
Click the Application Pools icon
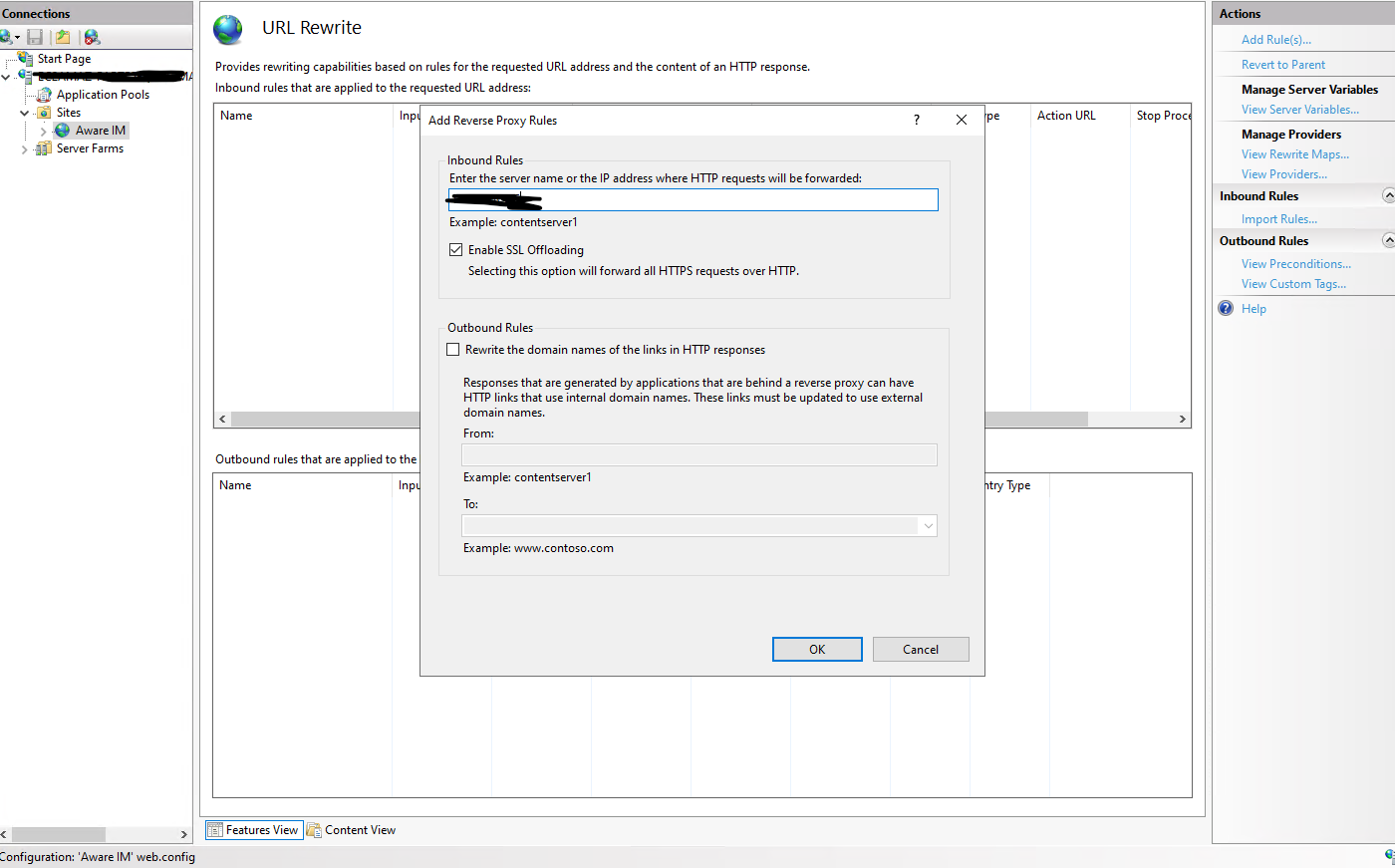pos(45,95)
